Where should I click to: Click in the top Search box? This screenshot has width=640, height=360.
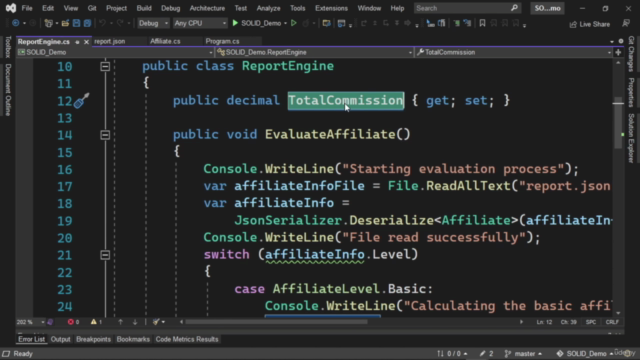pyautogui.click(x=467, y=8)
